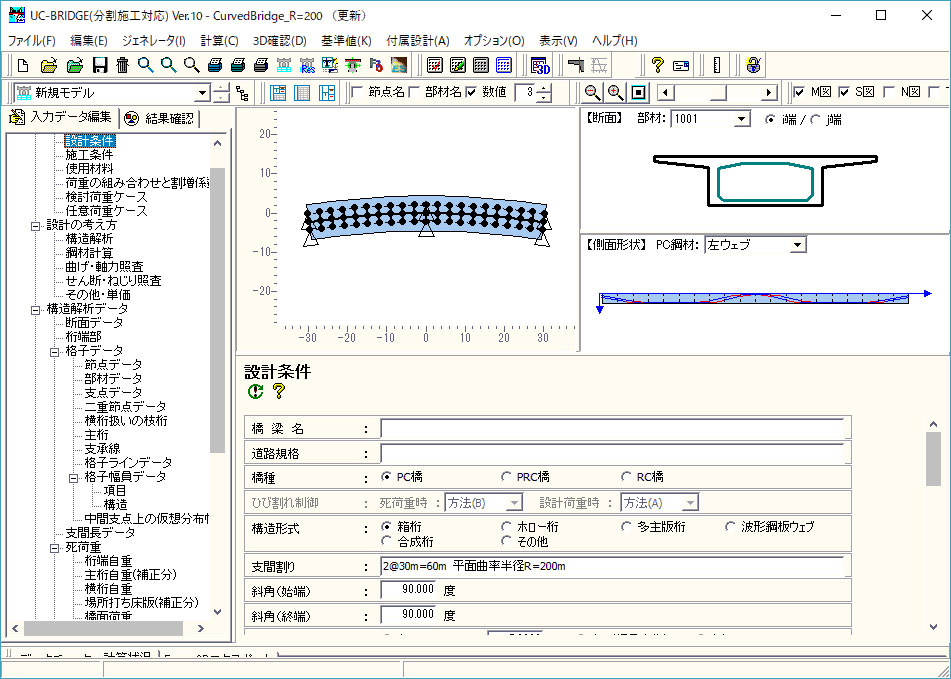The width and height of the screenshot is (951, 679).
Task: Enable the 節点名 checkbox
Action: 357,92
